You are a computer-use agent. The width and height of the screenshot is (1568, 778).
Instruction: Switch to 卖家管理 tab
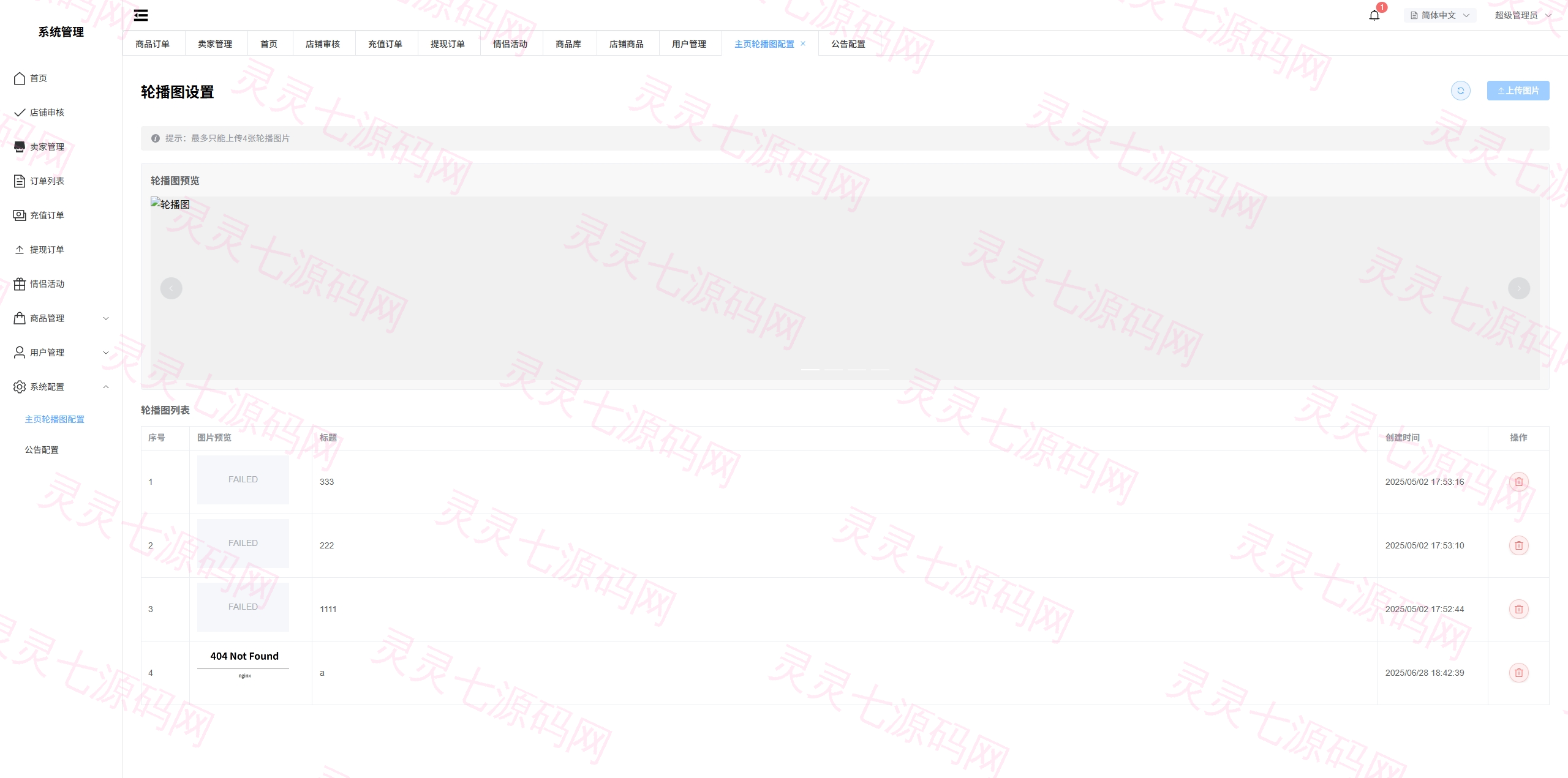[215, 44]
